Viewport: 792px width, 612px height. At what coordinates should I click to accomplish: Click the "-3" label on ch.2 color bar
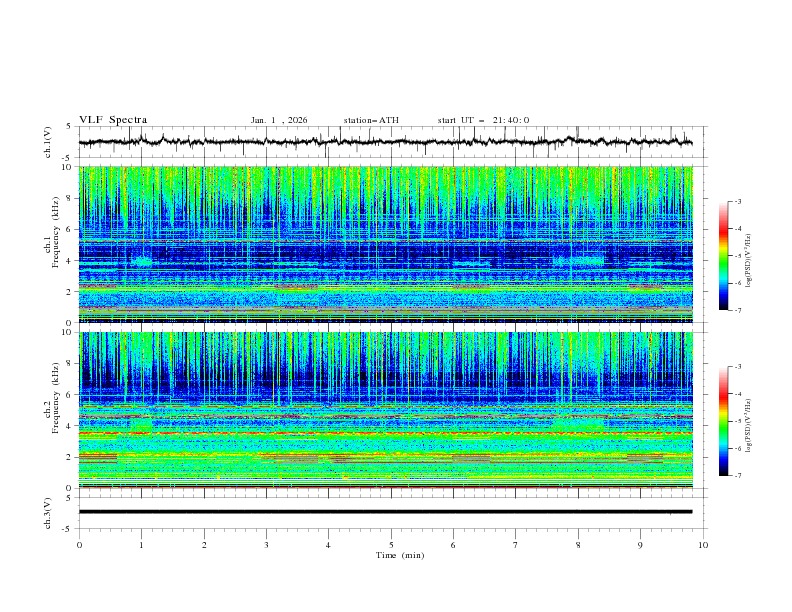[x=738, y=367]
